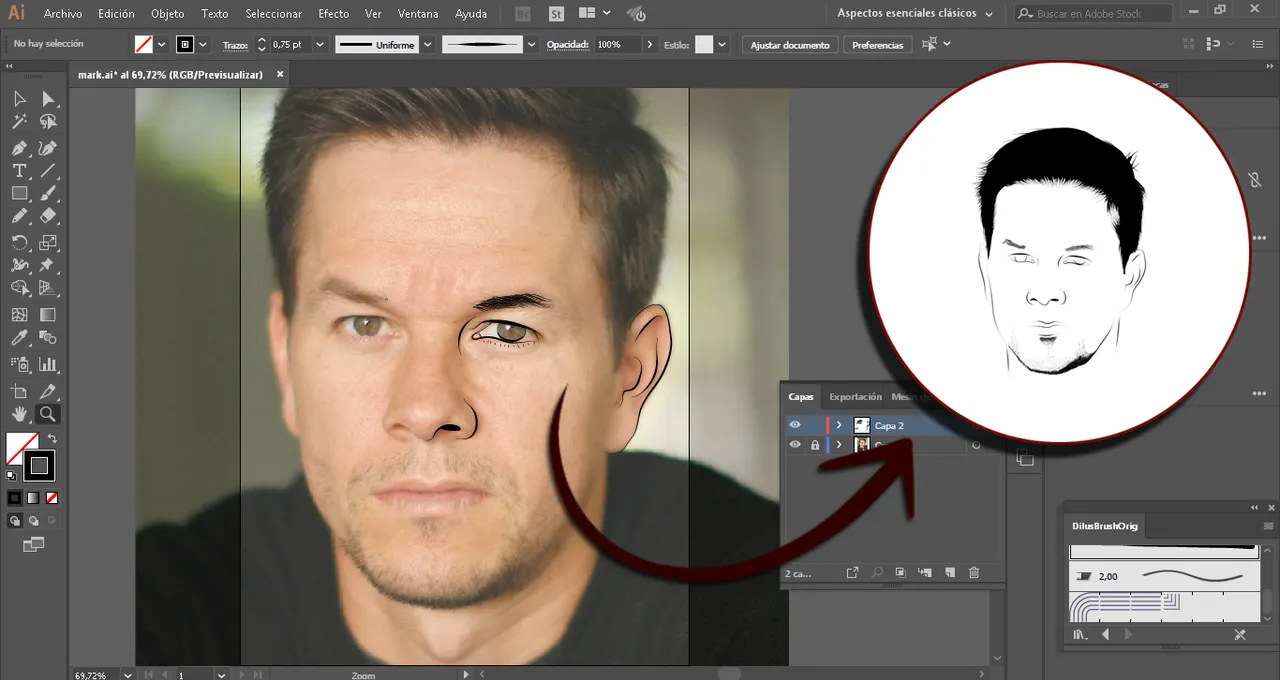This screenshot has height=680, width=1280.
Task: Select the Shape Builder tool
Action: coord(19,288)
